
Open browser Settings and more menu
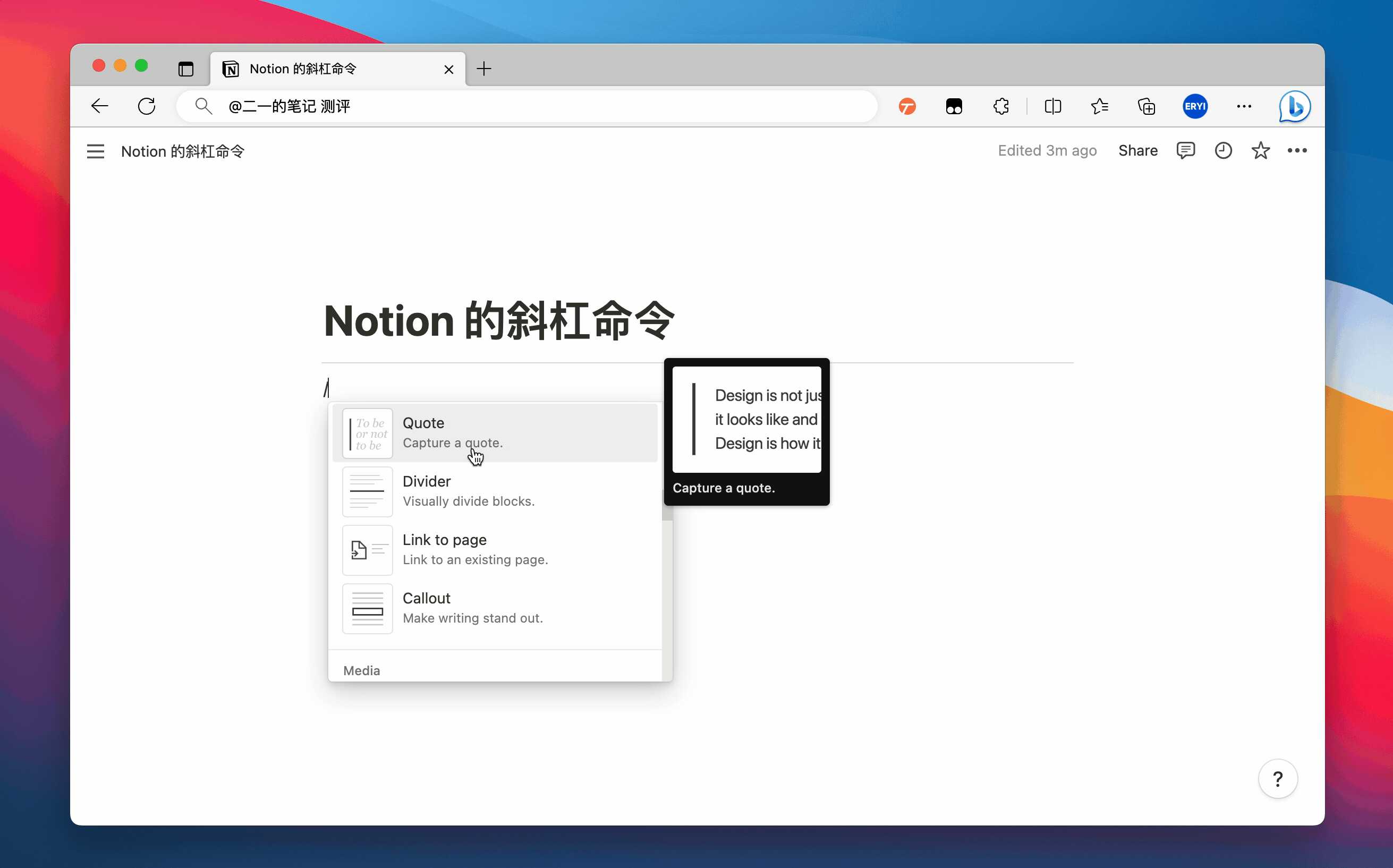(x=1244, y=106)
